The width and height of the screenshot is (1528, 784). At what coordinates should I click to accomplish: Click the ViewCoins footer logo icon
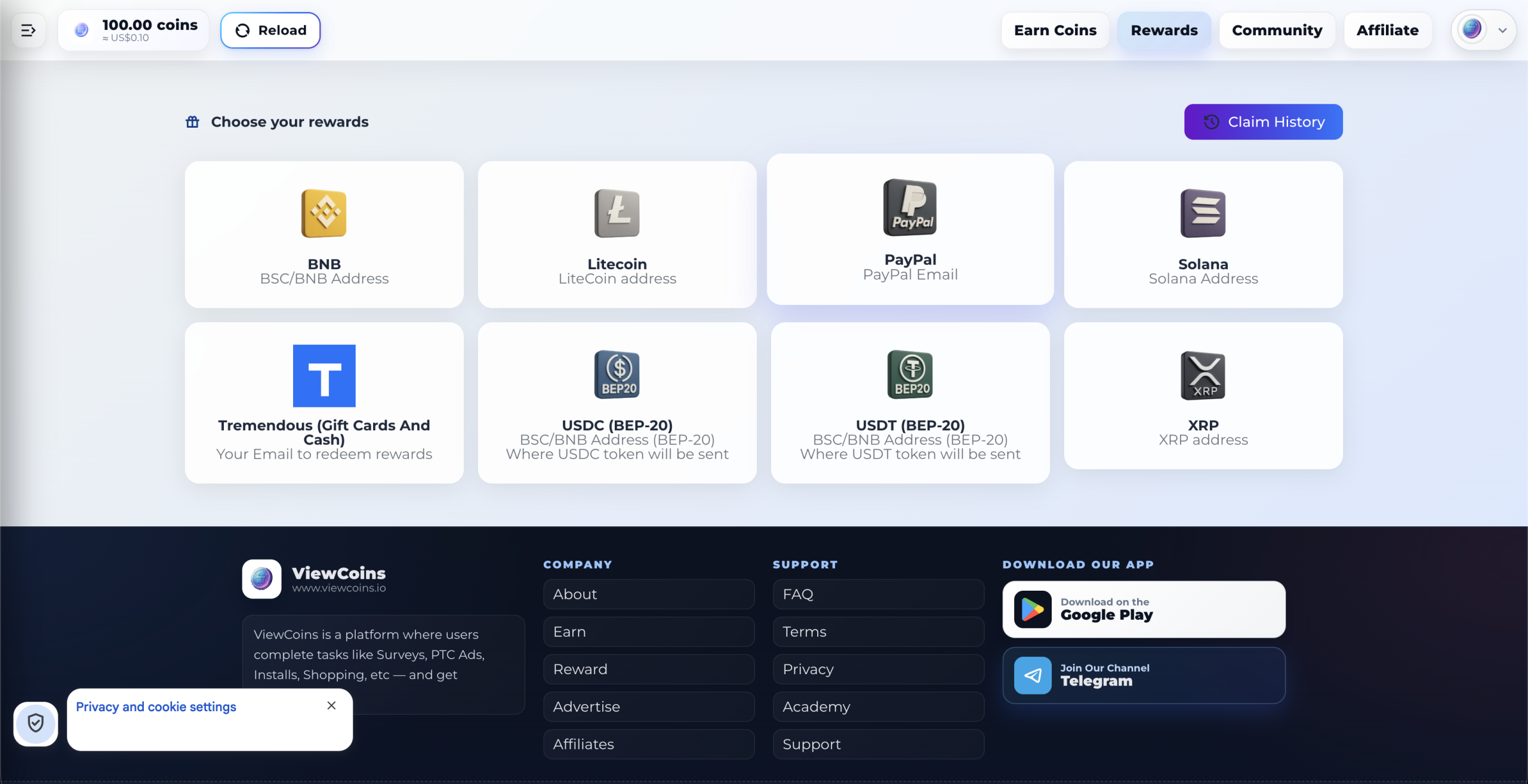[261, 579]
